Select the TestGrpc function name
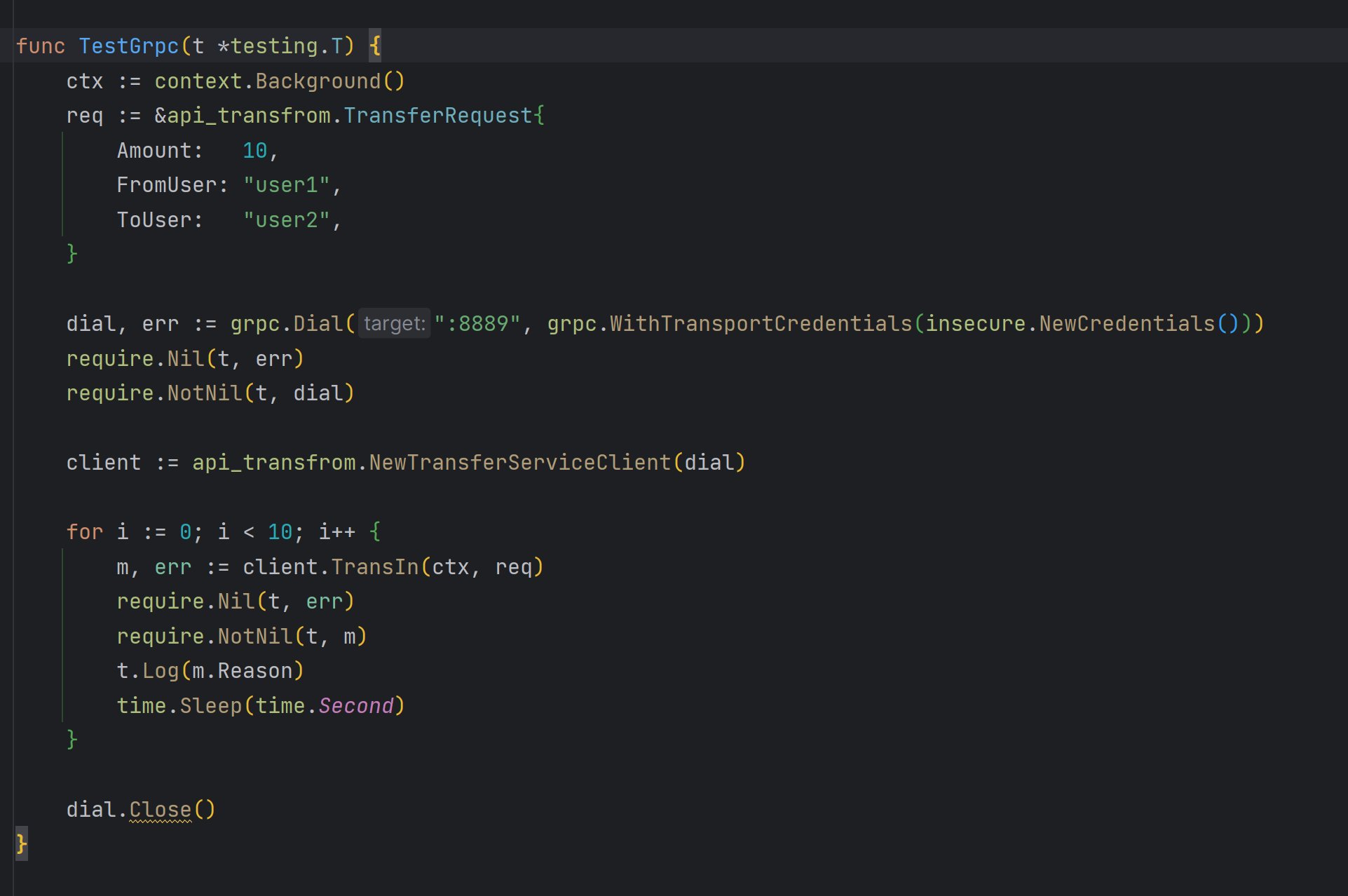Screen dimensions: 1348x896 (128, 46)
